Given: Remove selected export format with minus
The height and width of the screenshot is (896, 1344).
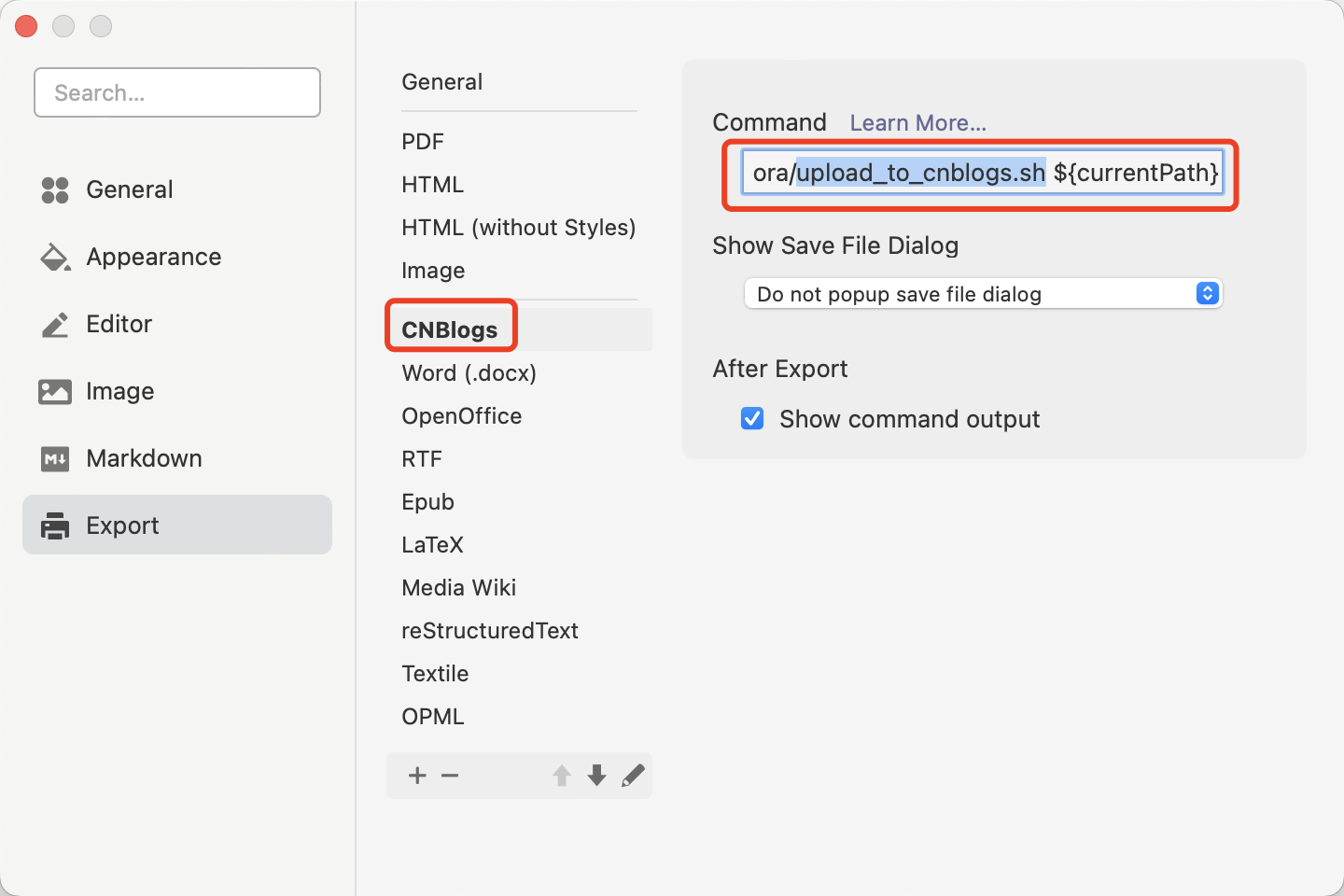Looking at the screenshot, I should (x=450, y=776).
